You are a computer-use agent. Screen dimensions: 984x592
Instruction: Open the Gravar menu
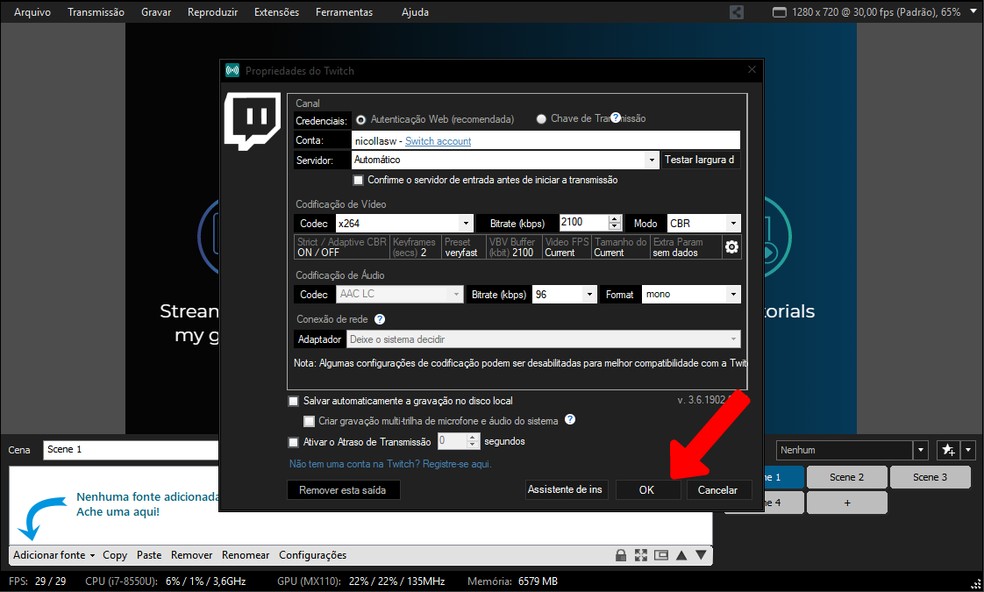pyautogui.click(x=156, y=12)
